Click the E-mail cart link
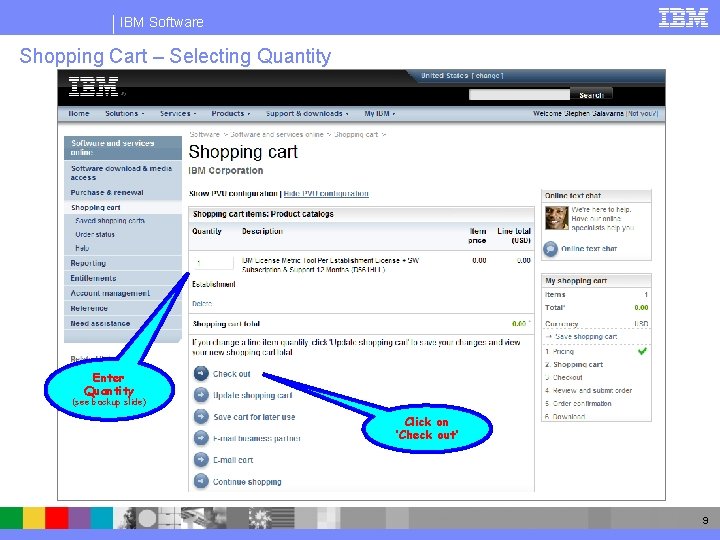This screenshot has height=540, width=720. (233, 460)
